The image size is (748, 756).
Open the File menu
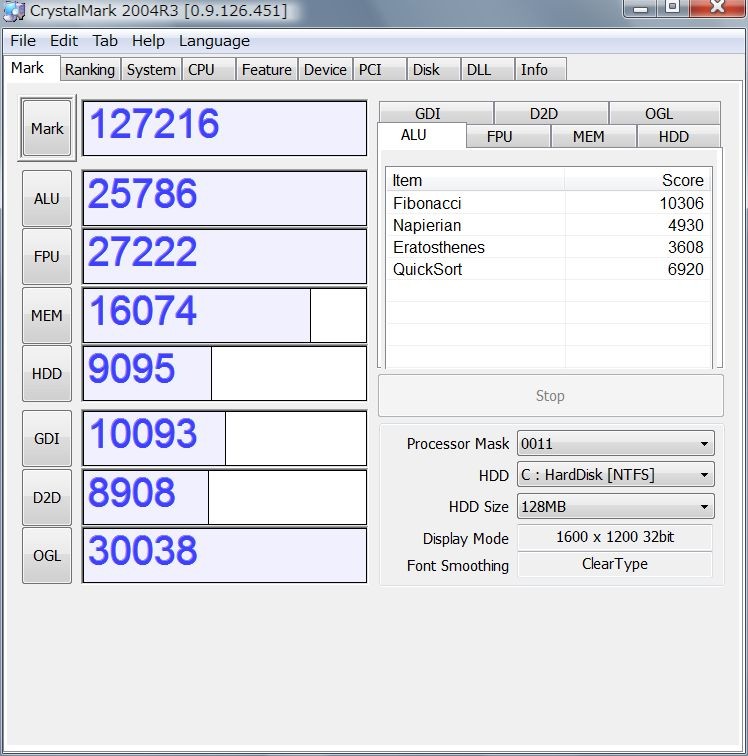23,41
